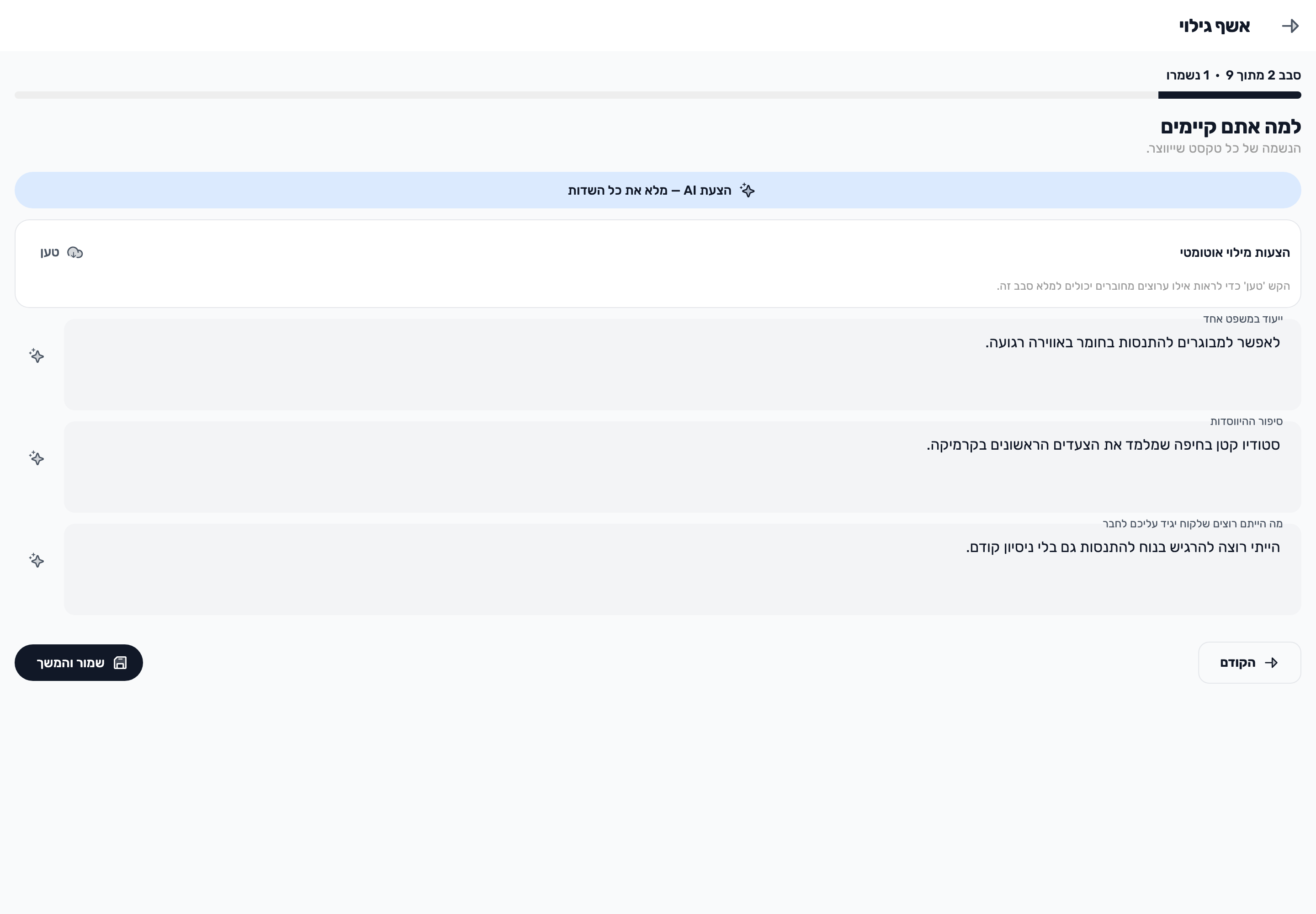Click the טען load button

(x=62, y=253)
